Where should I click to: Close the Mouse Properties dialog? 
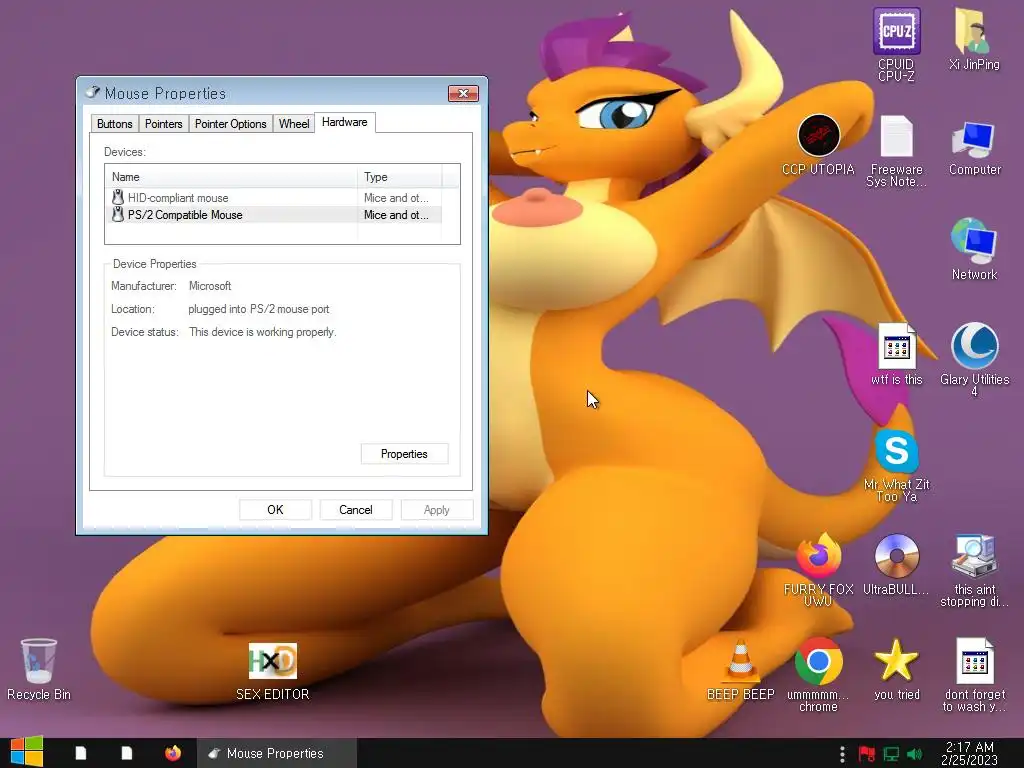pos(463,93)
